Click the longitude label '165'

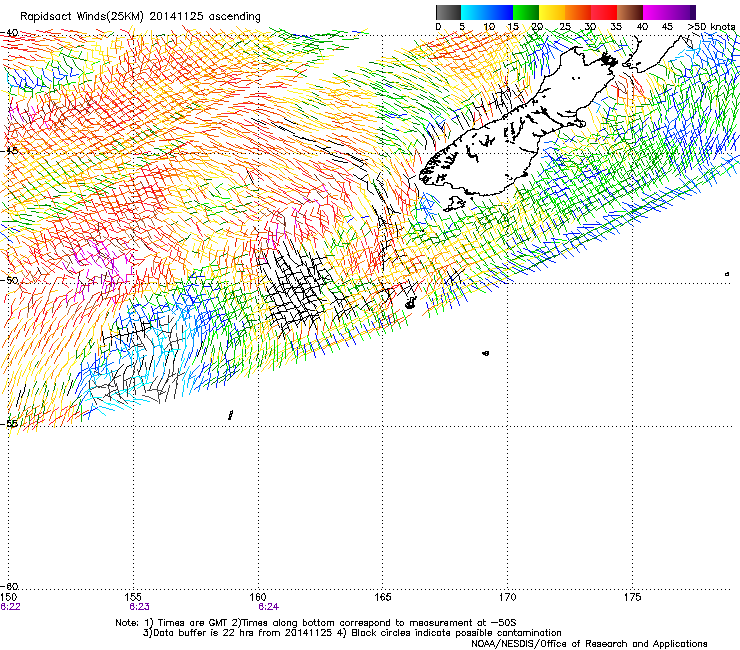[x=383, y=597]
